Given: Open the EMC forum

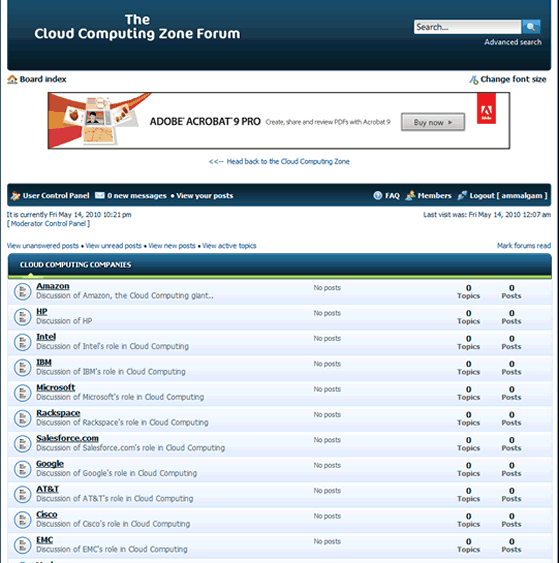Looking at the screenshot, I should (x=45, y=540).
